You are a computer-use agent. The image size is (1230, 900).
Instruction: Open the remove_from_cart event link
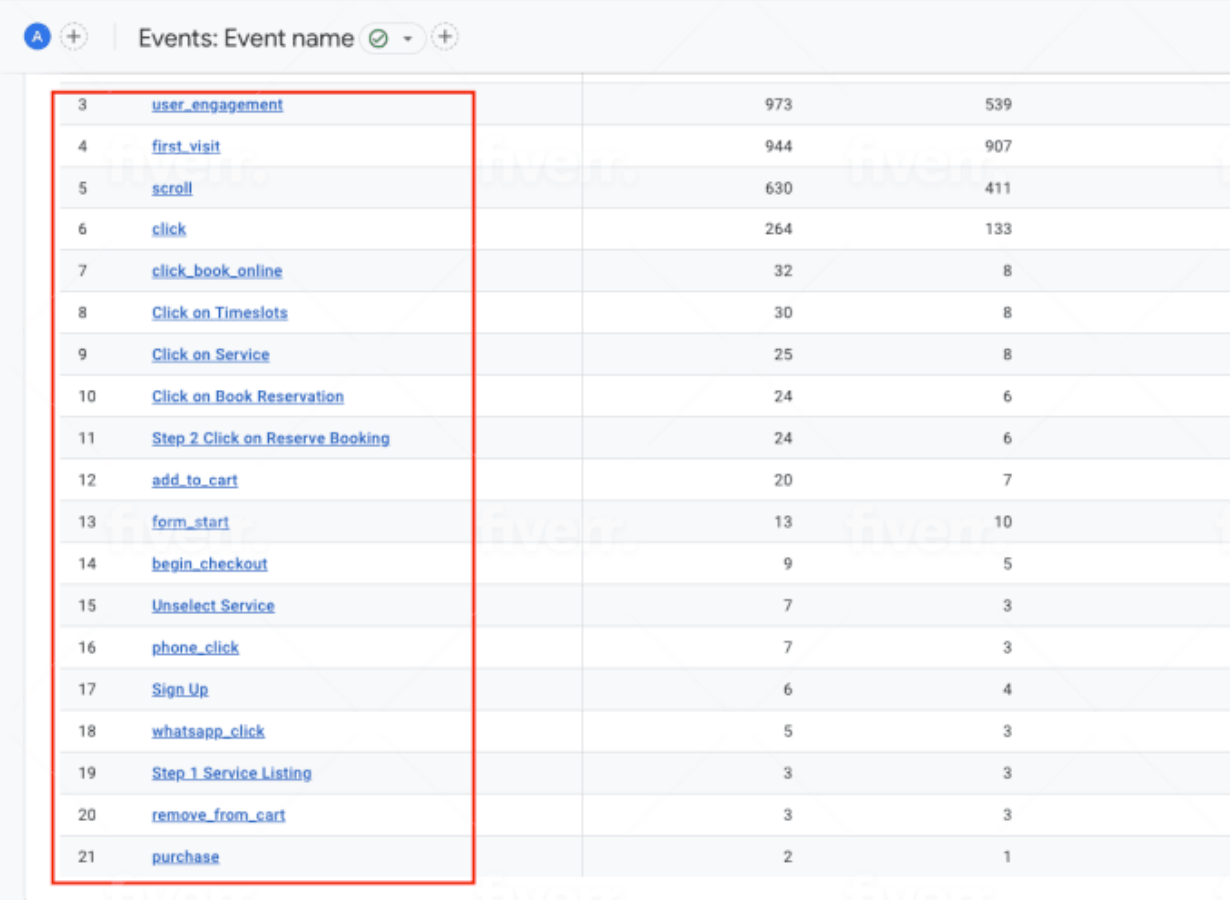[x=218, y=815]
